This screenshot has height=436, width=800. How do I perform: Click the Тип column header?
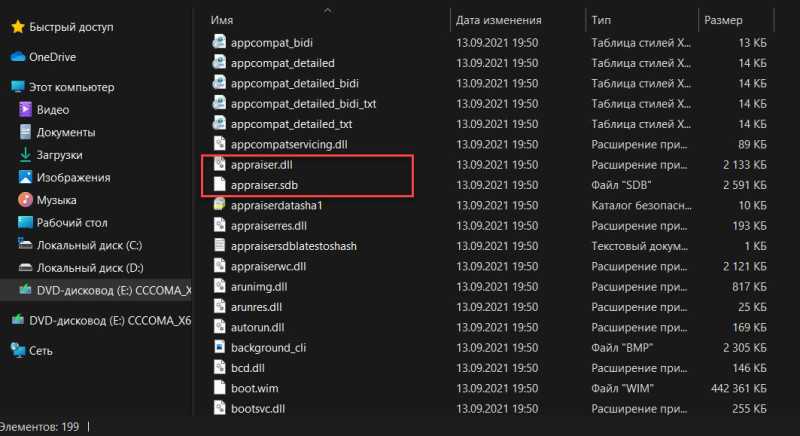601,20
